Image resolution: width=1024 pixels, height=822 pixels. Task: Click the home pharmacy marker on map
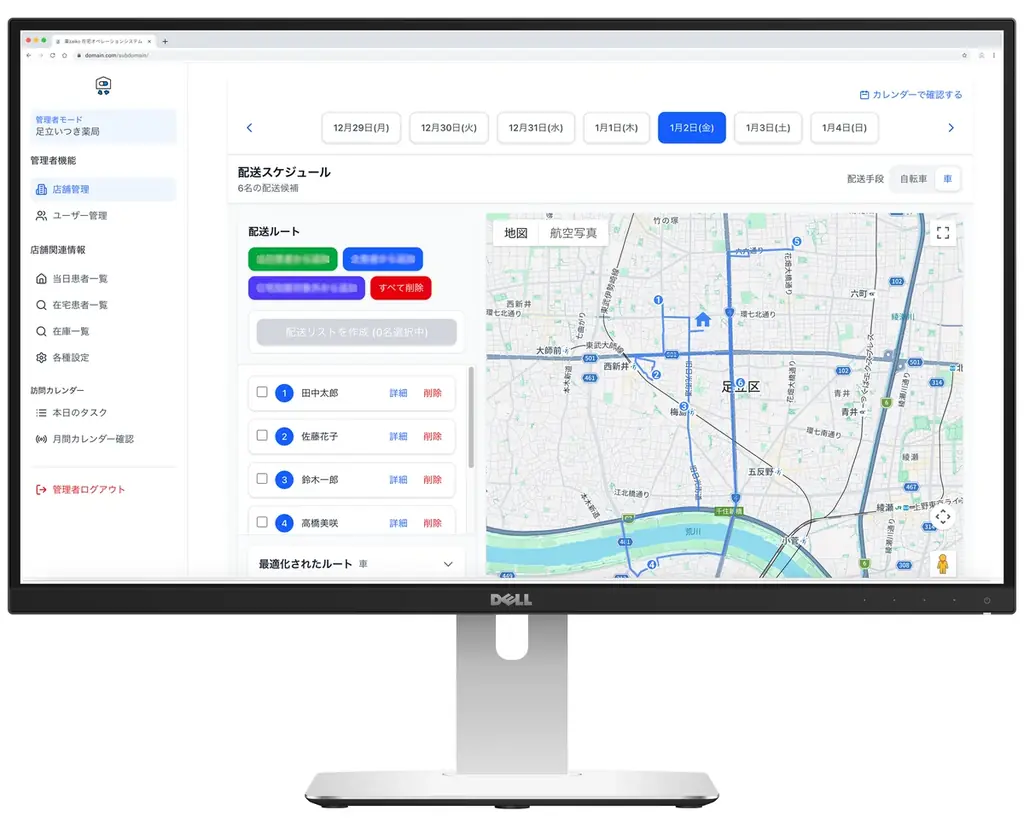point(702,319)
